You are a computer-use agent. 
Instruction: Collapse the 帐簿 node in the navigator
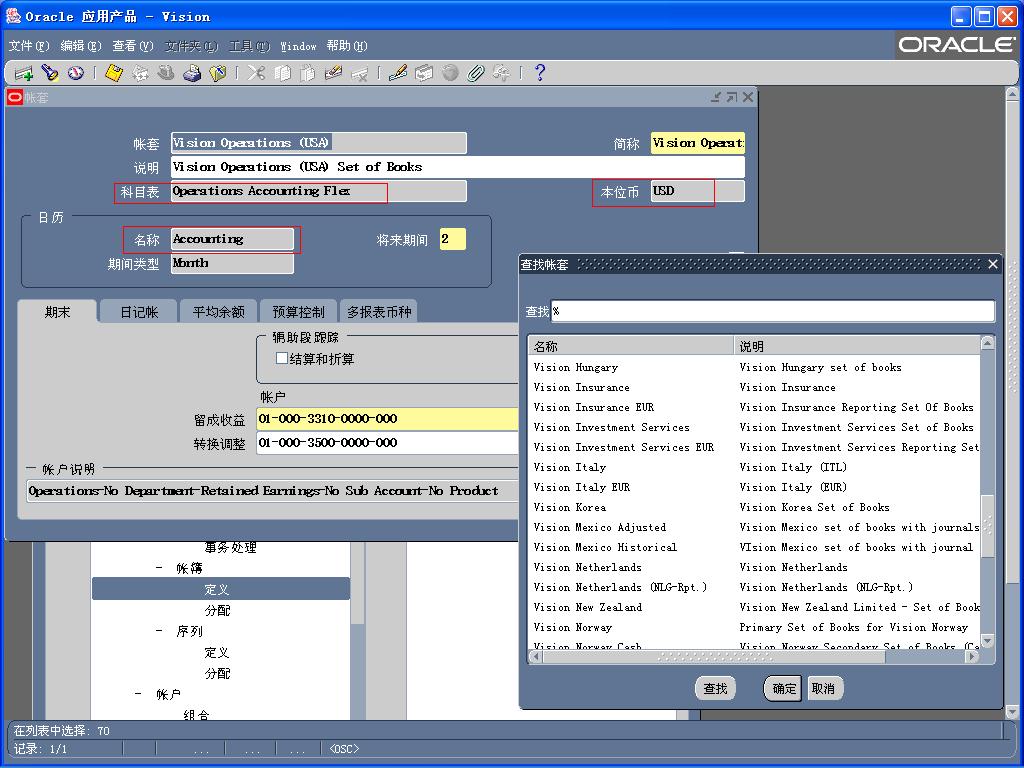[159, 568]
